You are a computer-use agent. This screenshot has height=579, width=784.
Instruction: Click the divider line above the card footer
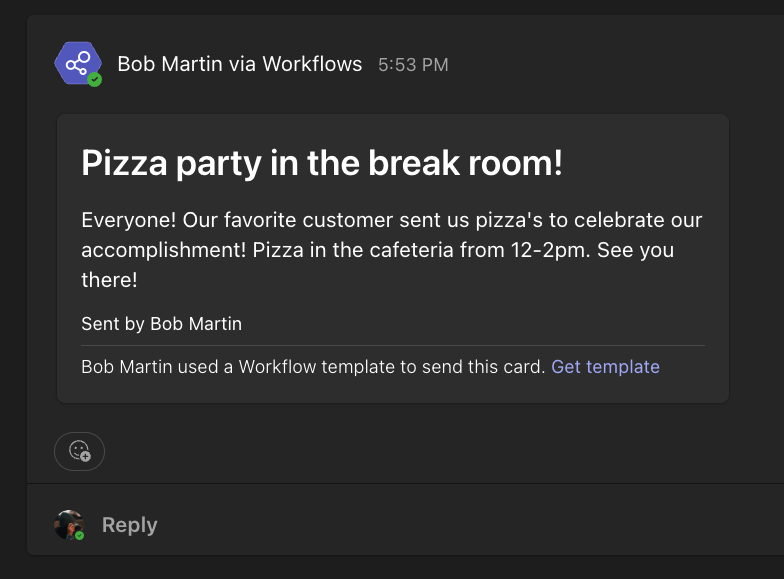[393, 345]
